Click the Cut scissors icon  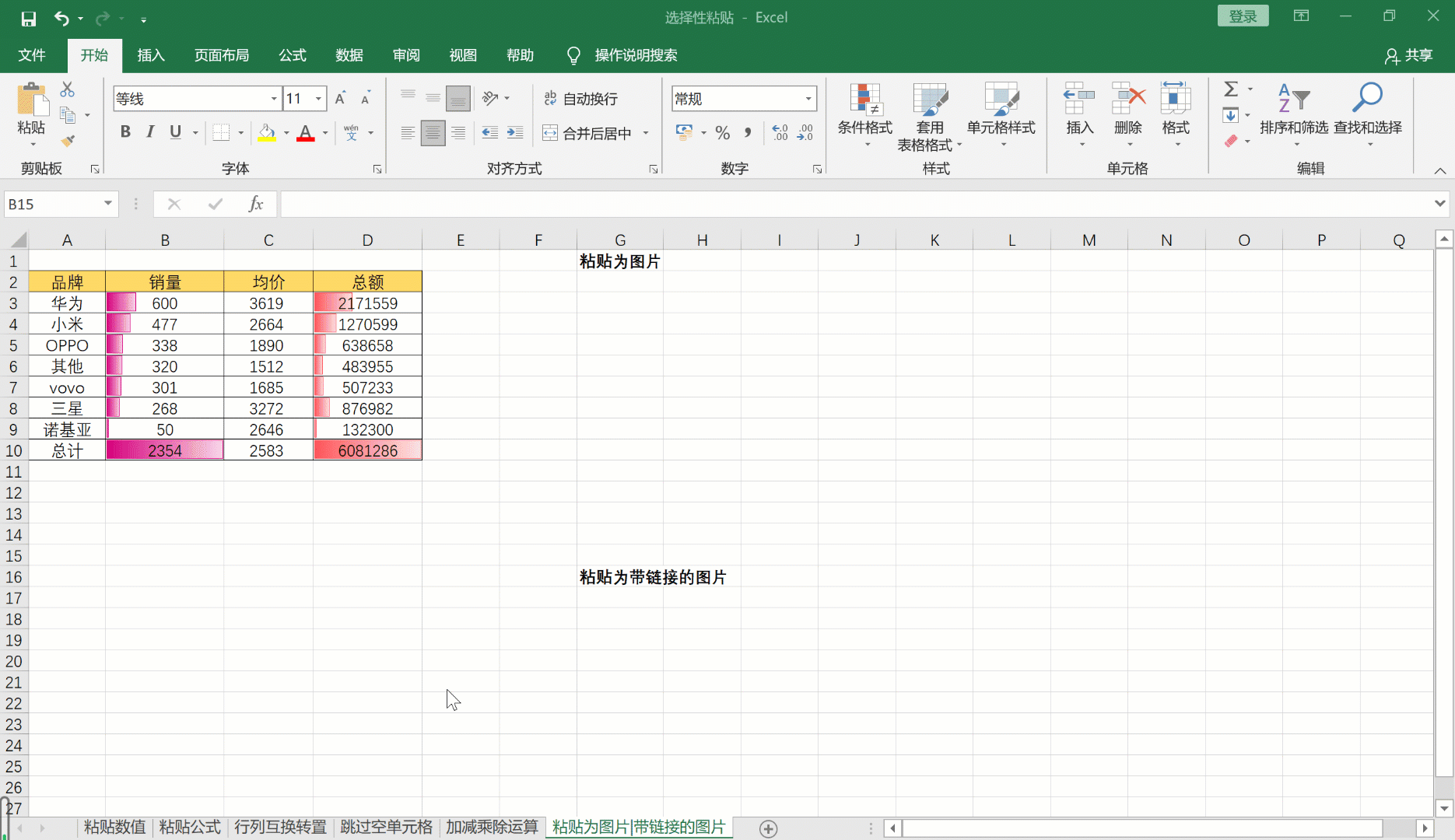tap(68, 89)
